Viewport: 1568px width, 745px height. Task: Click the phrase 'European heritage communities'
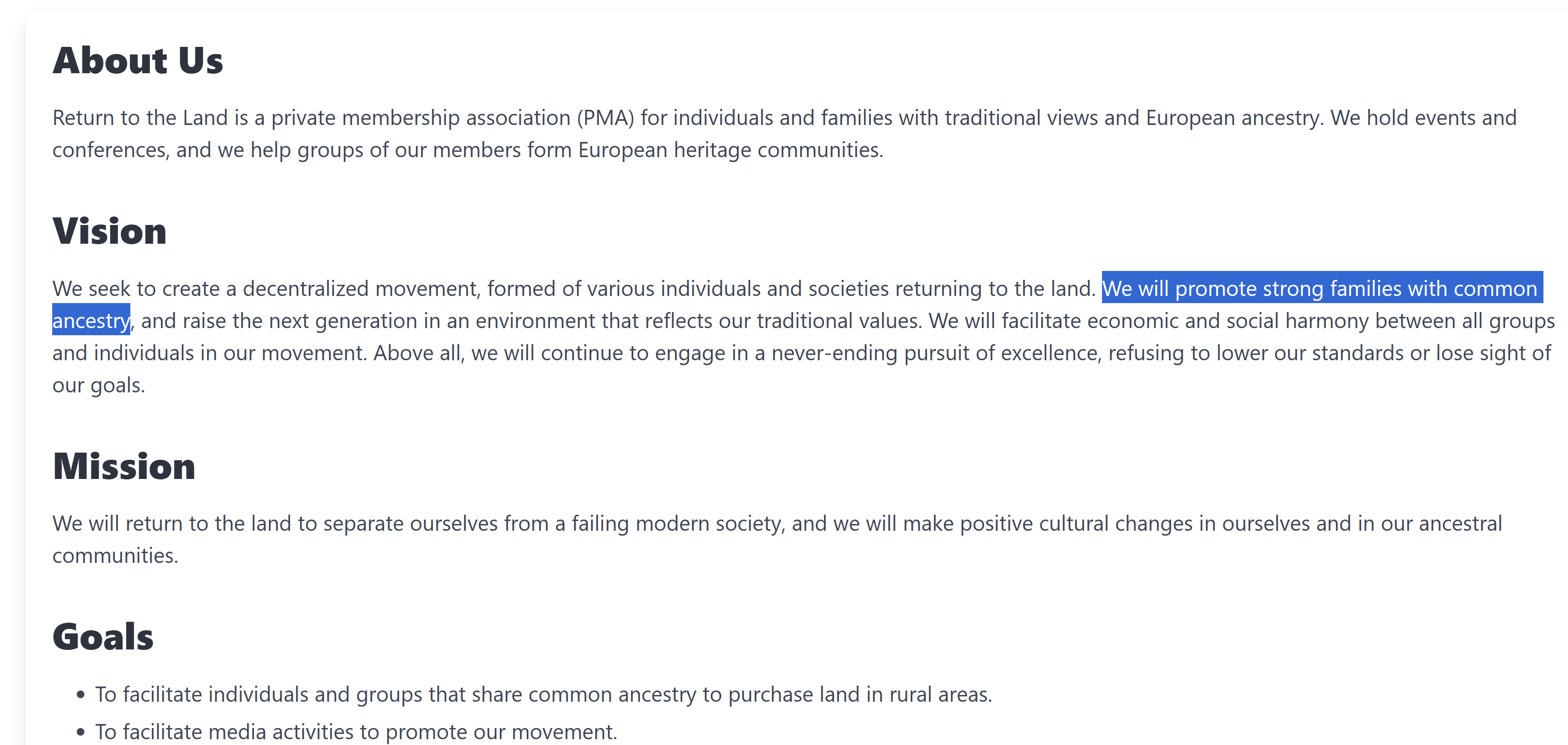coord(730,150)
